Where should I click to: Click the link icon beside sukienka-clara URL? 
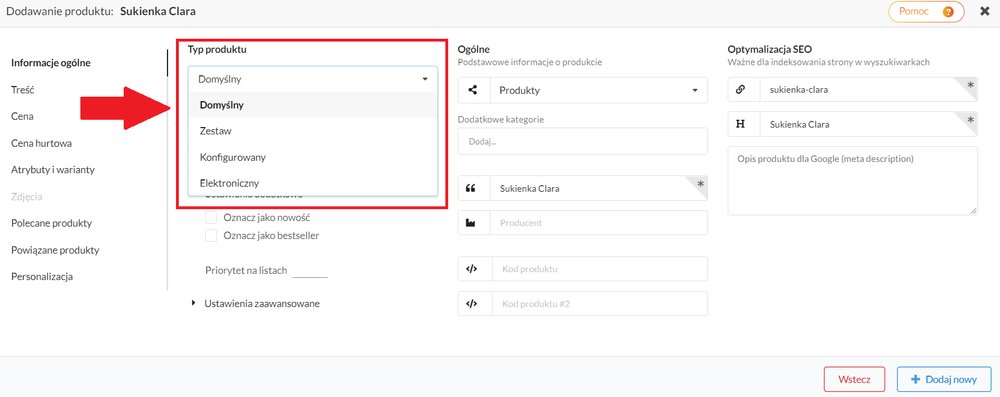click(740, 90)
